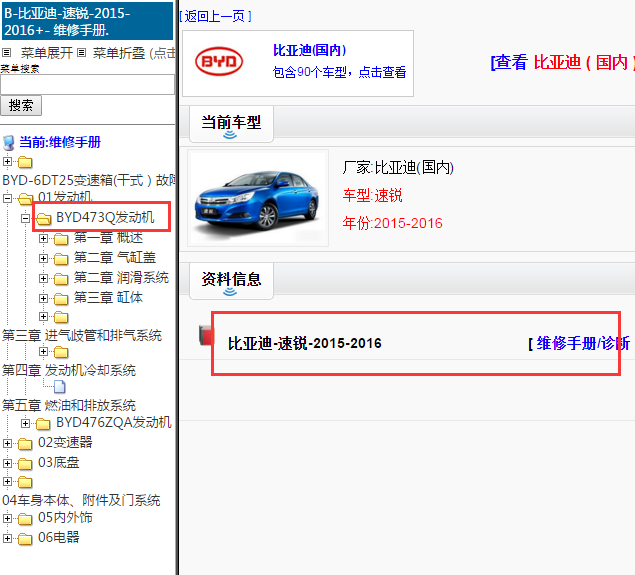Click the 菜单展开 expand-all icon
The width and height of the screenshot is (635, 575).
coord(6,53)
